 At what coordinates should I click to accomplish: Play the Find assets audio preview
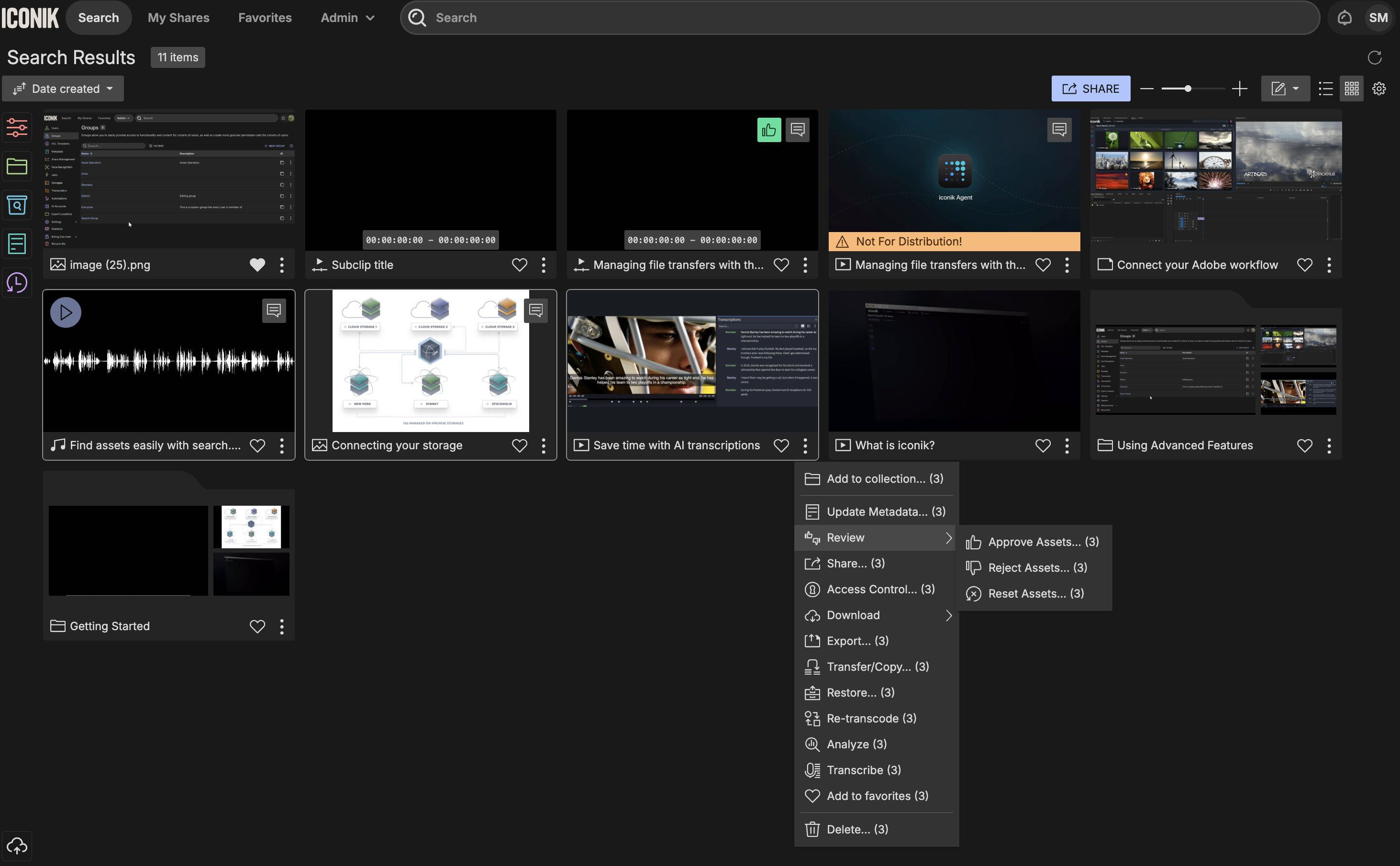pos(66,312)
